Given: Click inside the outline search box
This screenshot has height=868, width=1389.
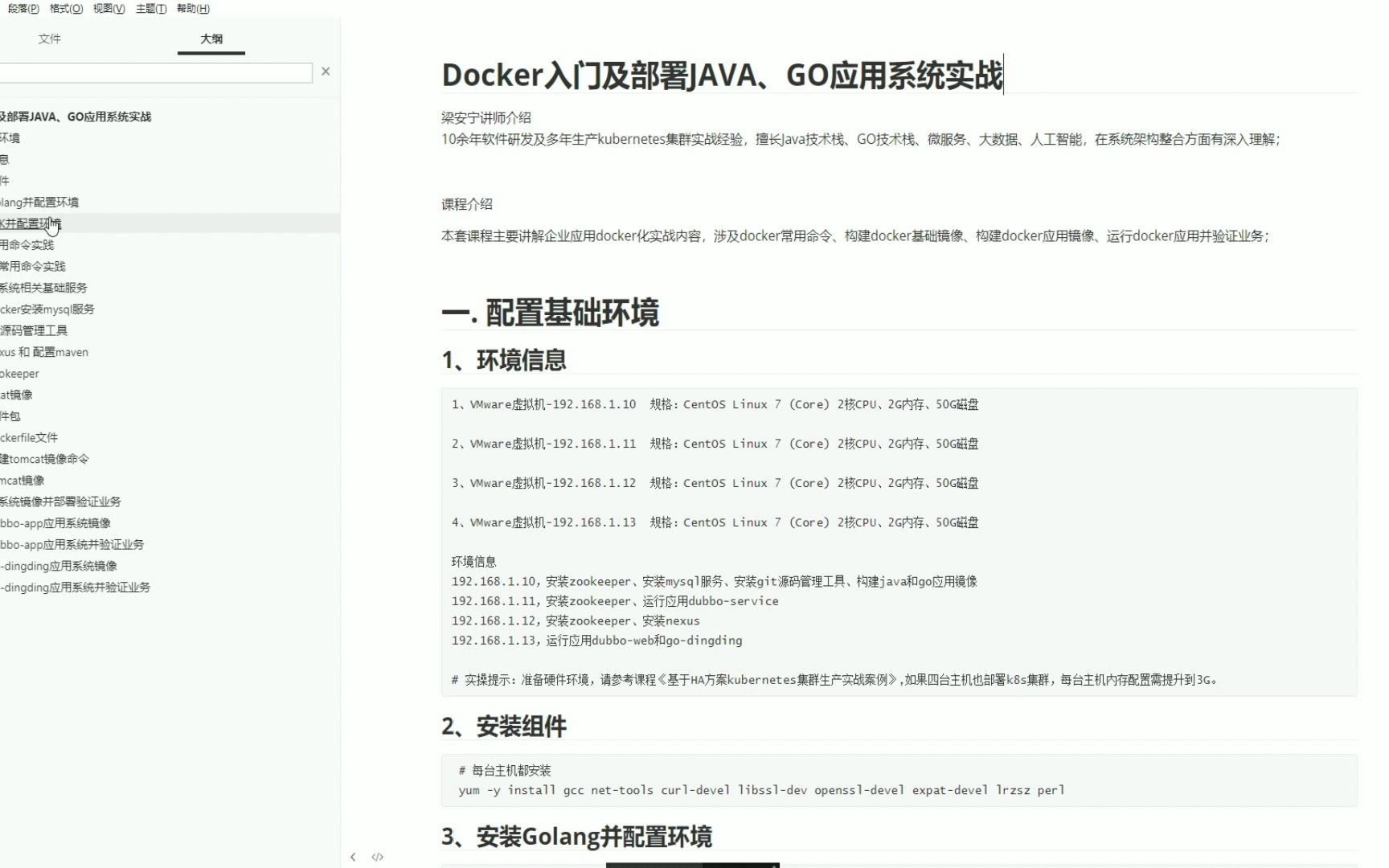Looking at the screenshot, I should click(x=157, y=72).
